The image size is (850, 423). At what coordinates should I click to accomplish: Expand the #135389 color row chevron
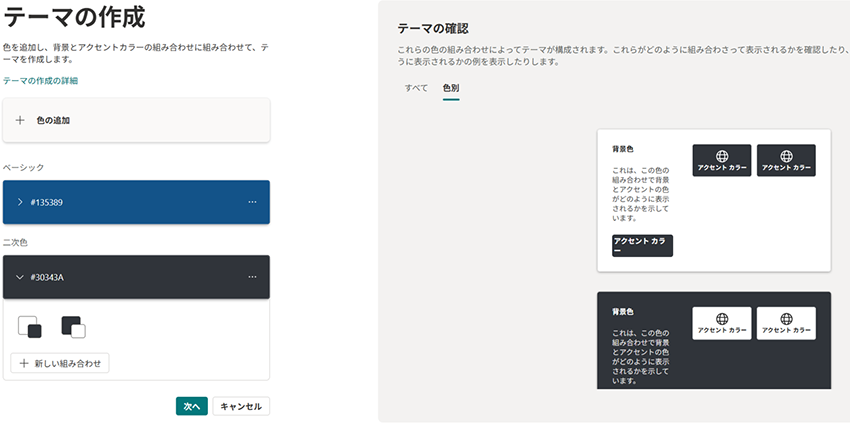(x=20, y=203)
